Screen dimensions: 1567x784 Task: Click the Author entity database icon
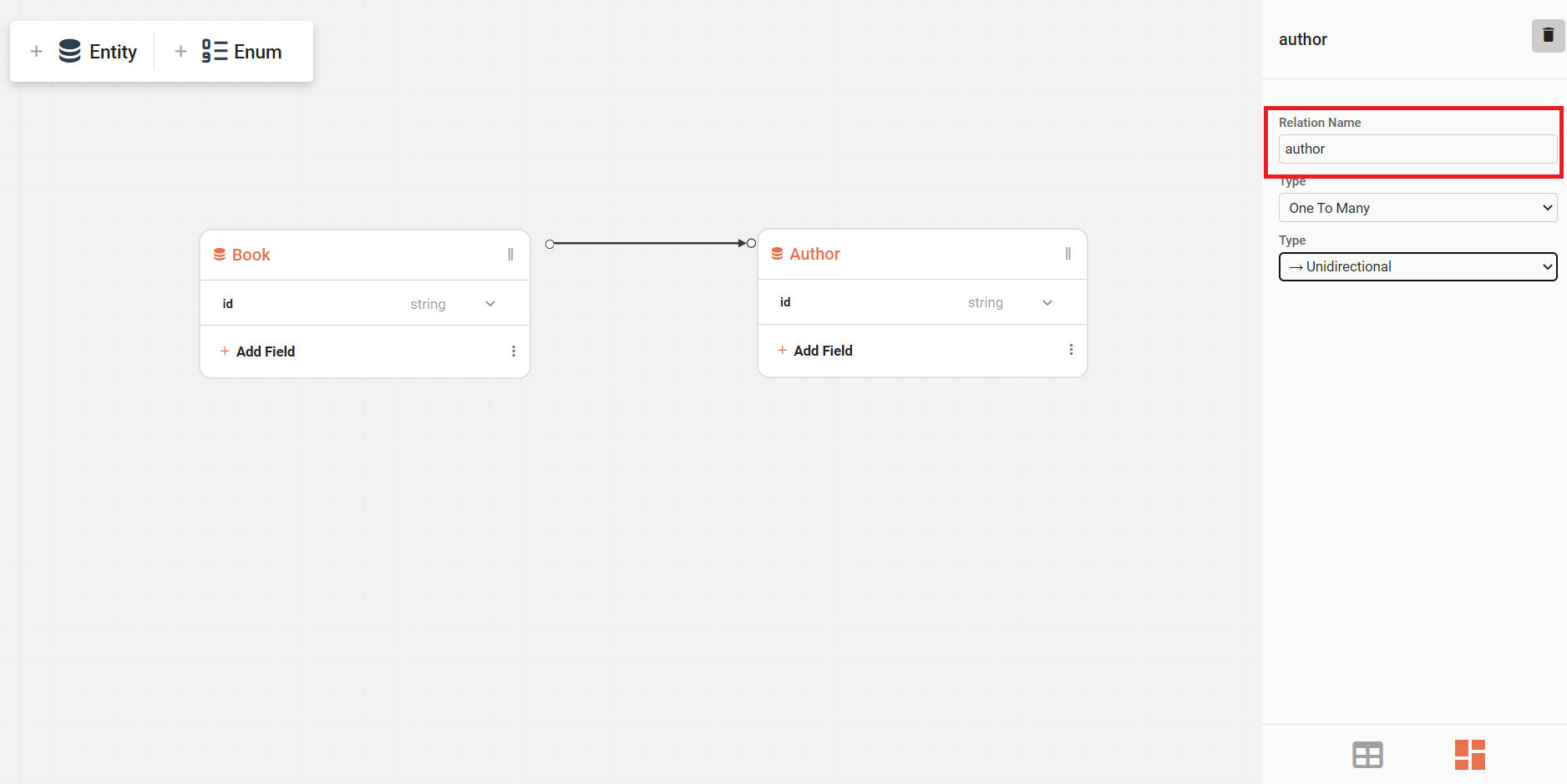pos(777,254)
